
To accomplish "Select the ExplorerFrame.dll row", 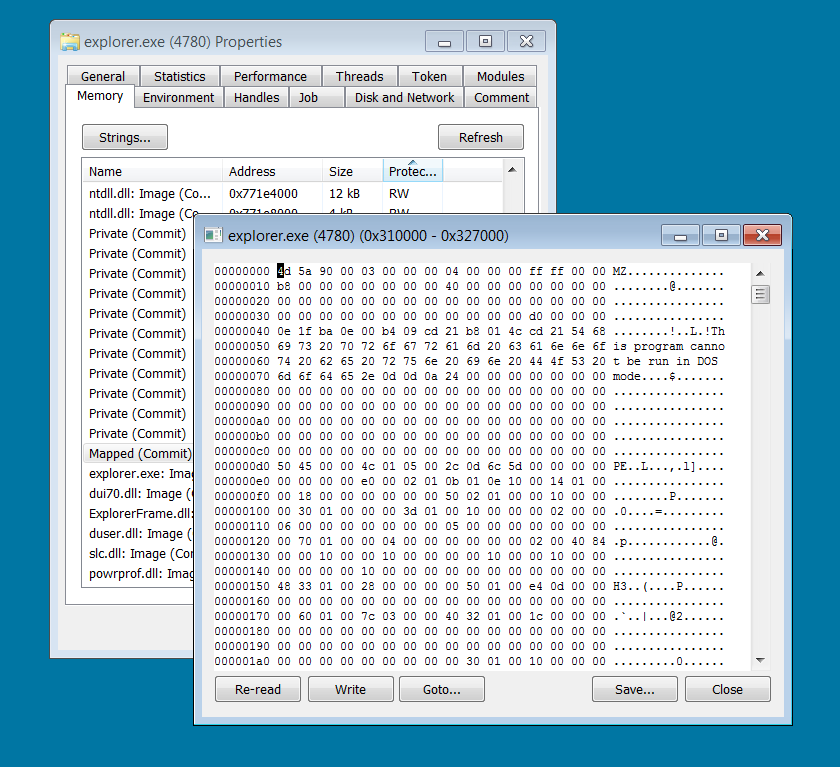I will [x=140, y=514].
